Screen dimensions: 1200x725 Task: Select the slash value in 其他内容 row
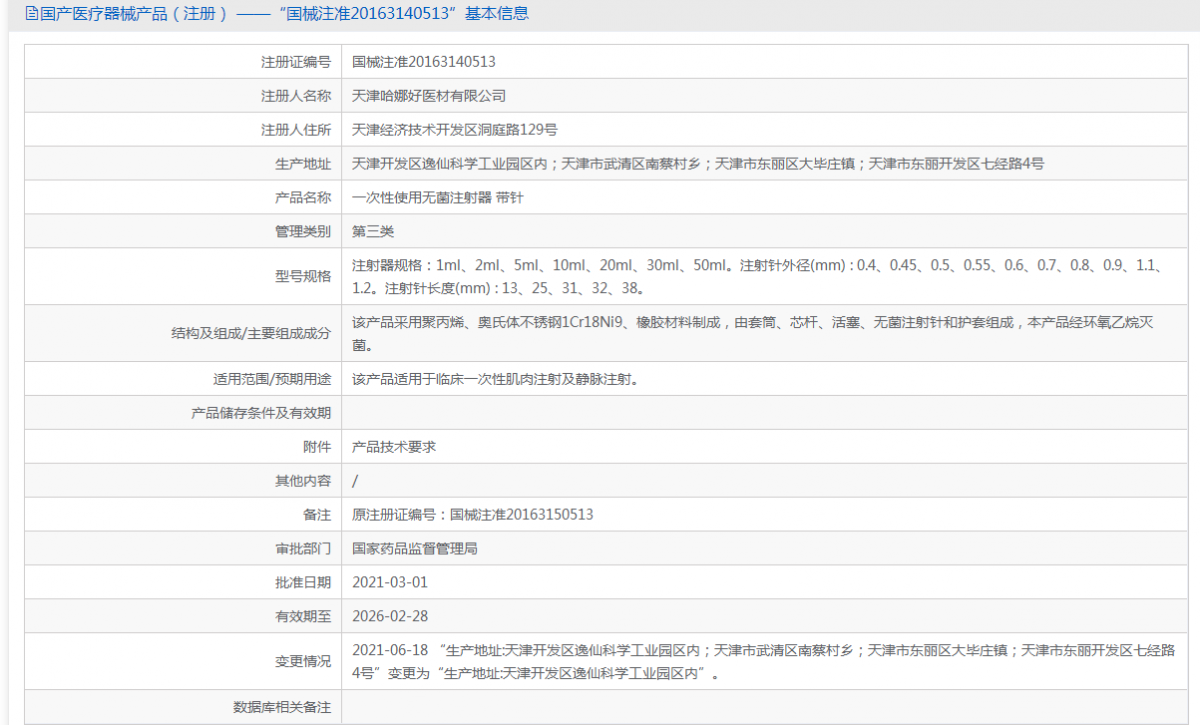pos(355,481)
